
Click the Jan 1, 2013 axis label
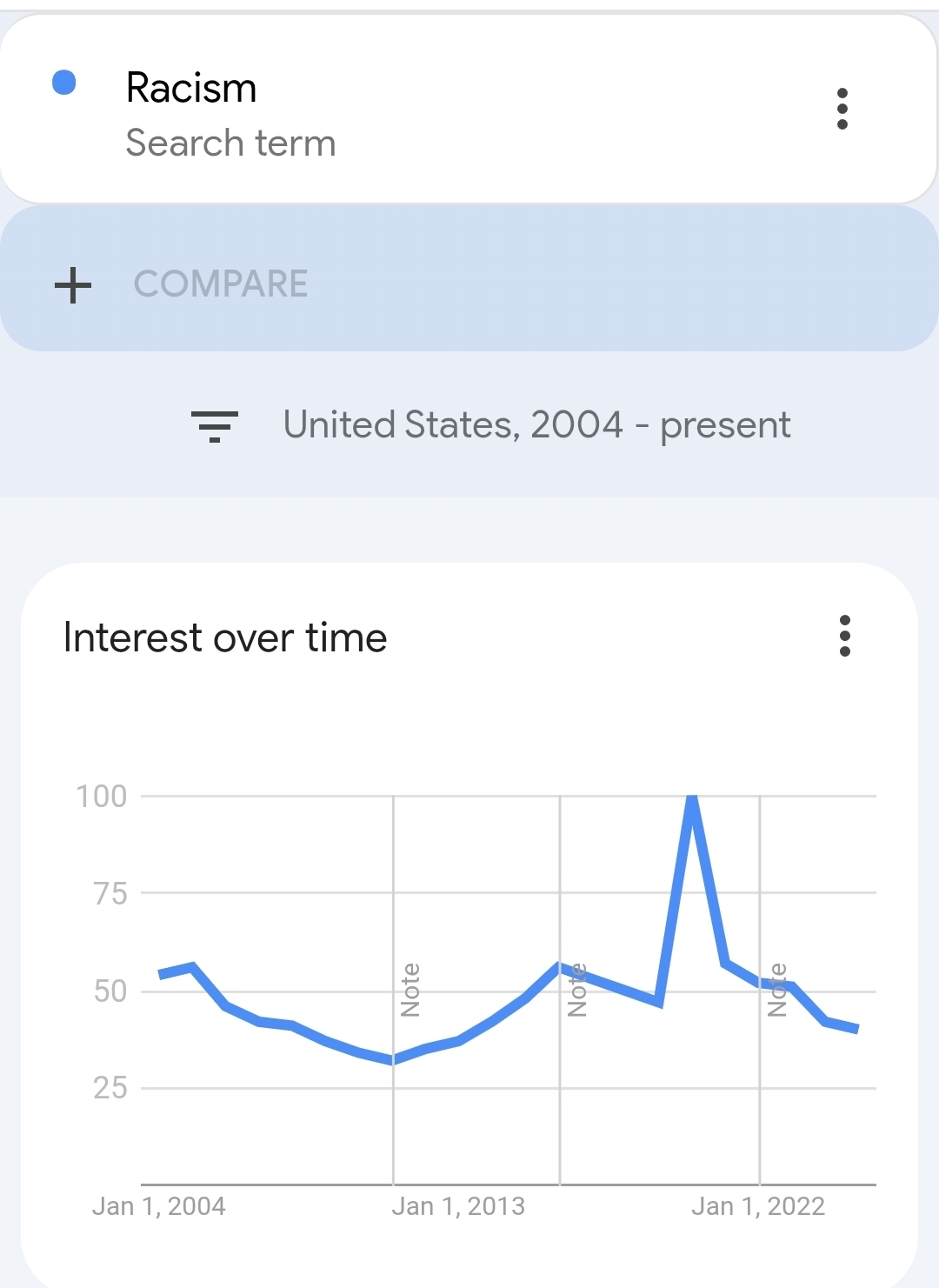pyautogui.click(x=458, y=1206)
